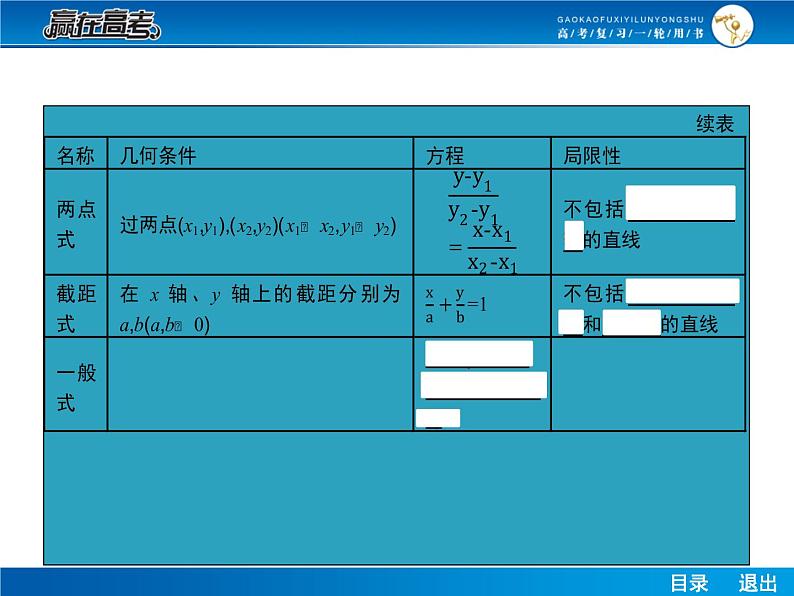
Task: Click the 高考复习一轮用书 header text
Action: pyautogui.click(x=630, y=33)
